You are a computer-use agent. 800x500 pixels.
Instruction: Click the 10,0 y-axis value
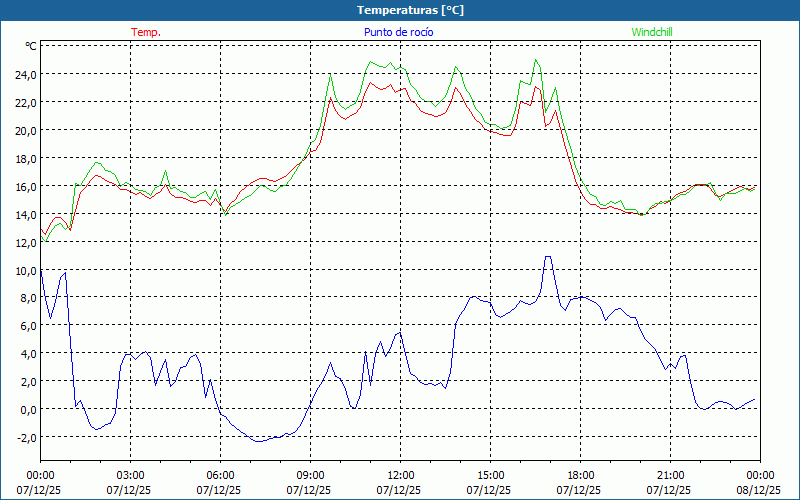tap(24, 270)
